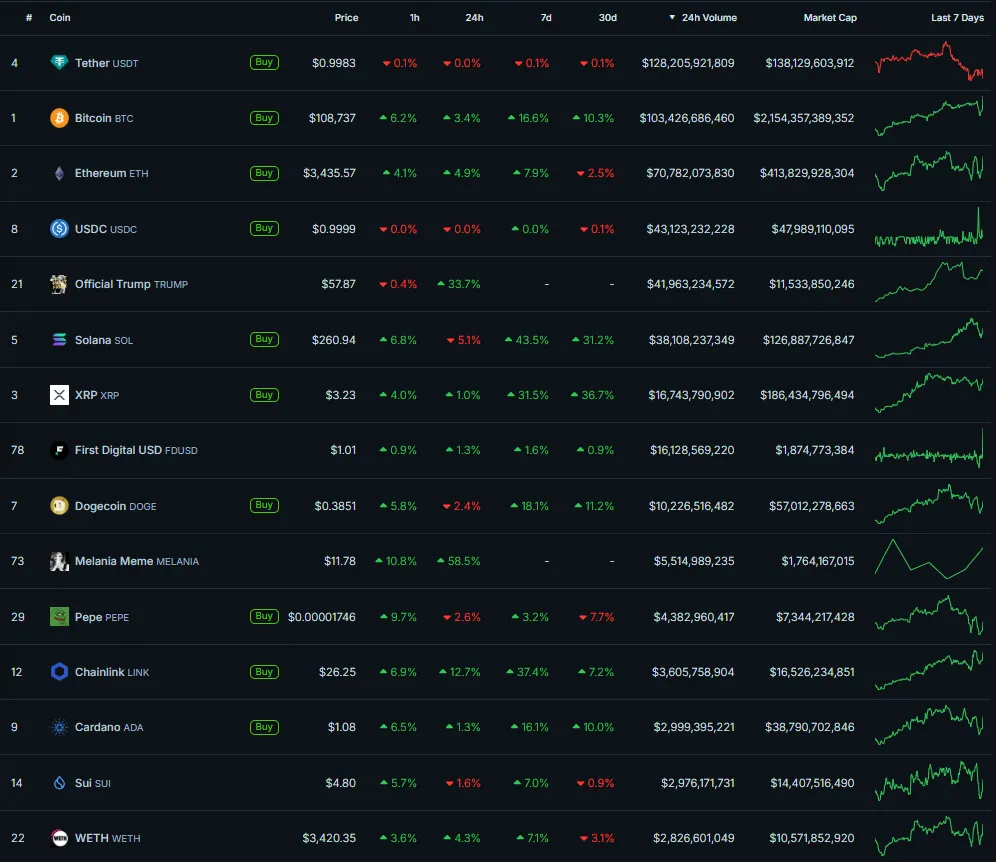Select Pepe price $0.00001746
This screenshot has width=996, height=862.
322,617
